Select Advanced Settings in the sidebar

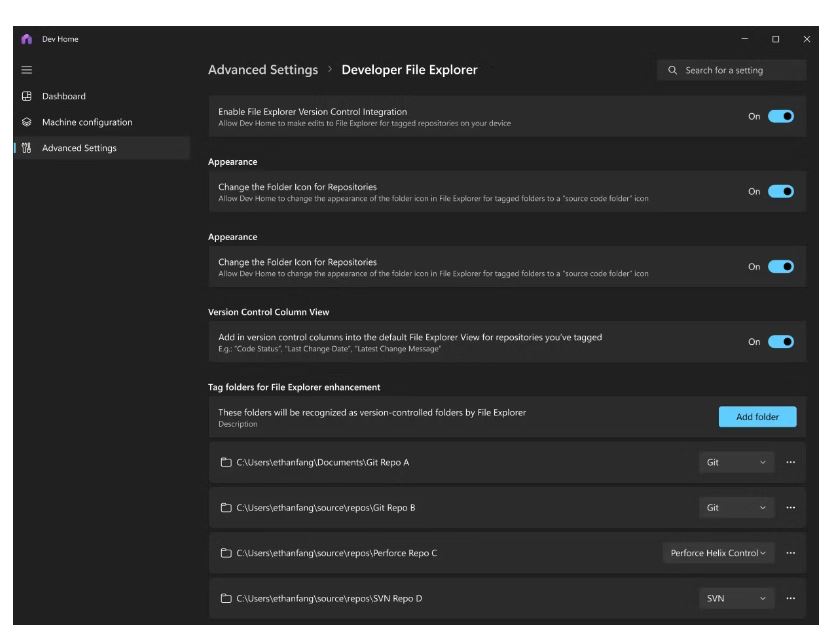click(102, 148)
